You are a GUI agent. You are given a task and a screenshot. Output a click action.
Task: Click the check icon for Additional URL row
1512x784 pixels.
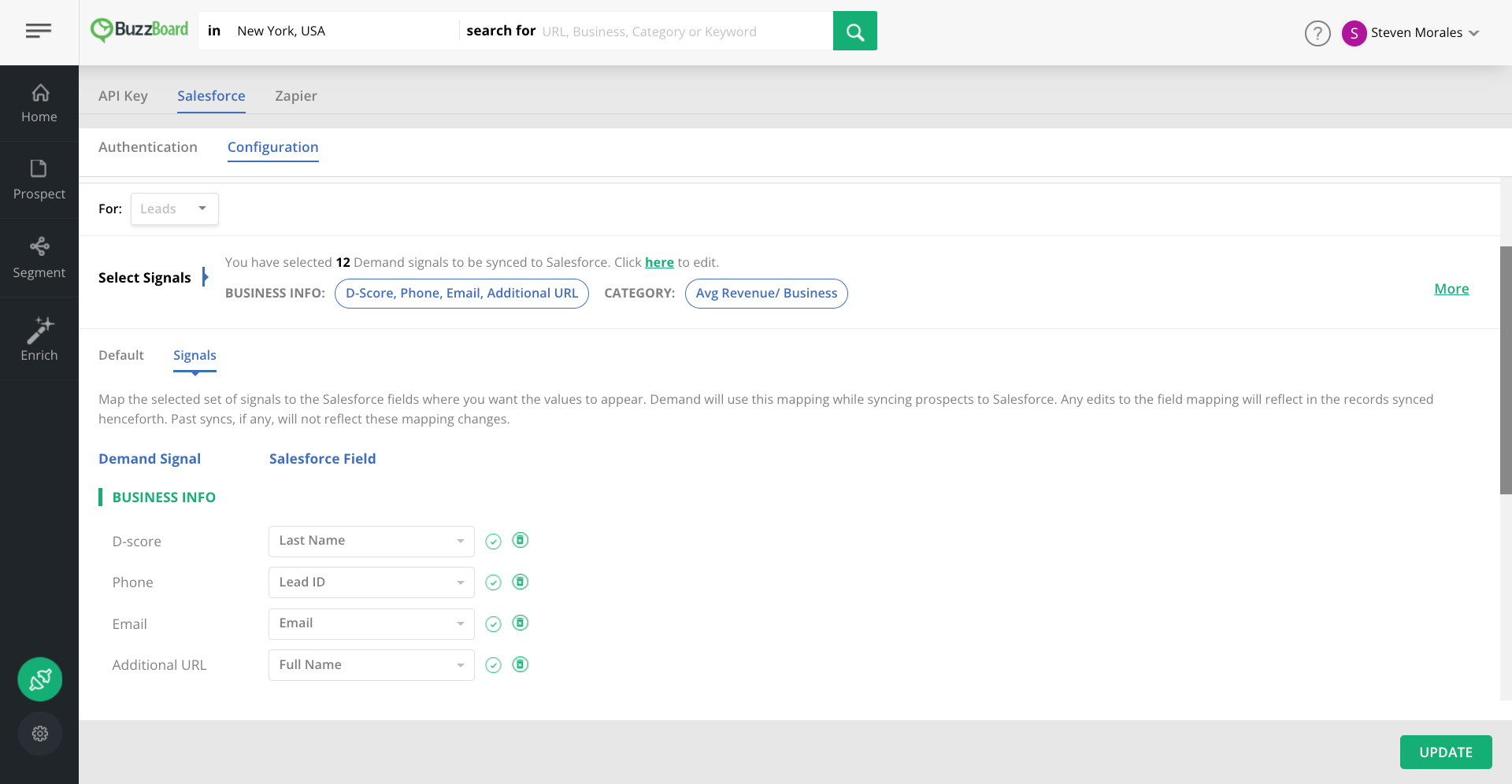pyautogui.click(x=493, y=665)
